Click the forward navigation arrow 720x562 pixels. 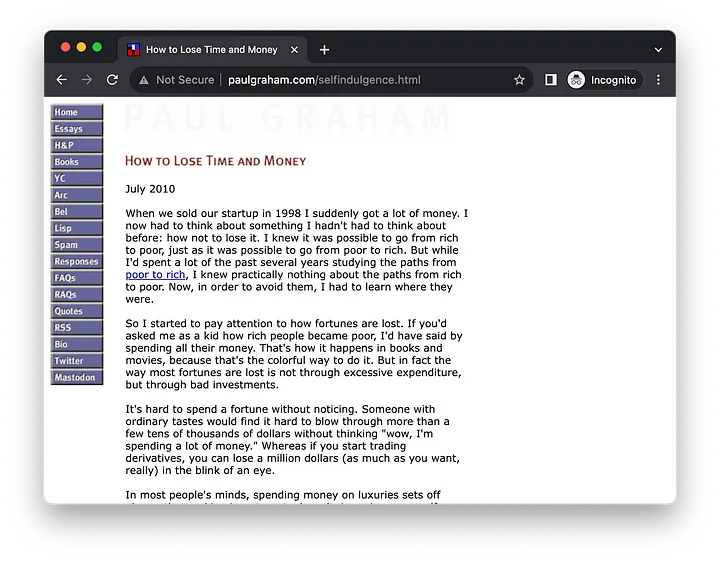[87, 80]
